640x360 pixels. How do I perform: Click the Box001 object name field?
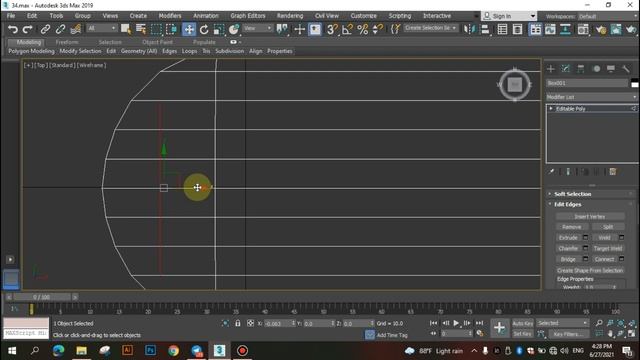coord(587,83)
